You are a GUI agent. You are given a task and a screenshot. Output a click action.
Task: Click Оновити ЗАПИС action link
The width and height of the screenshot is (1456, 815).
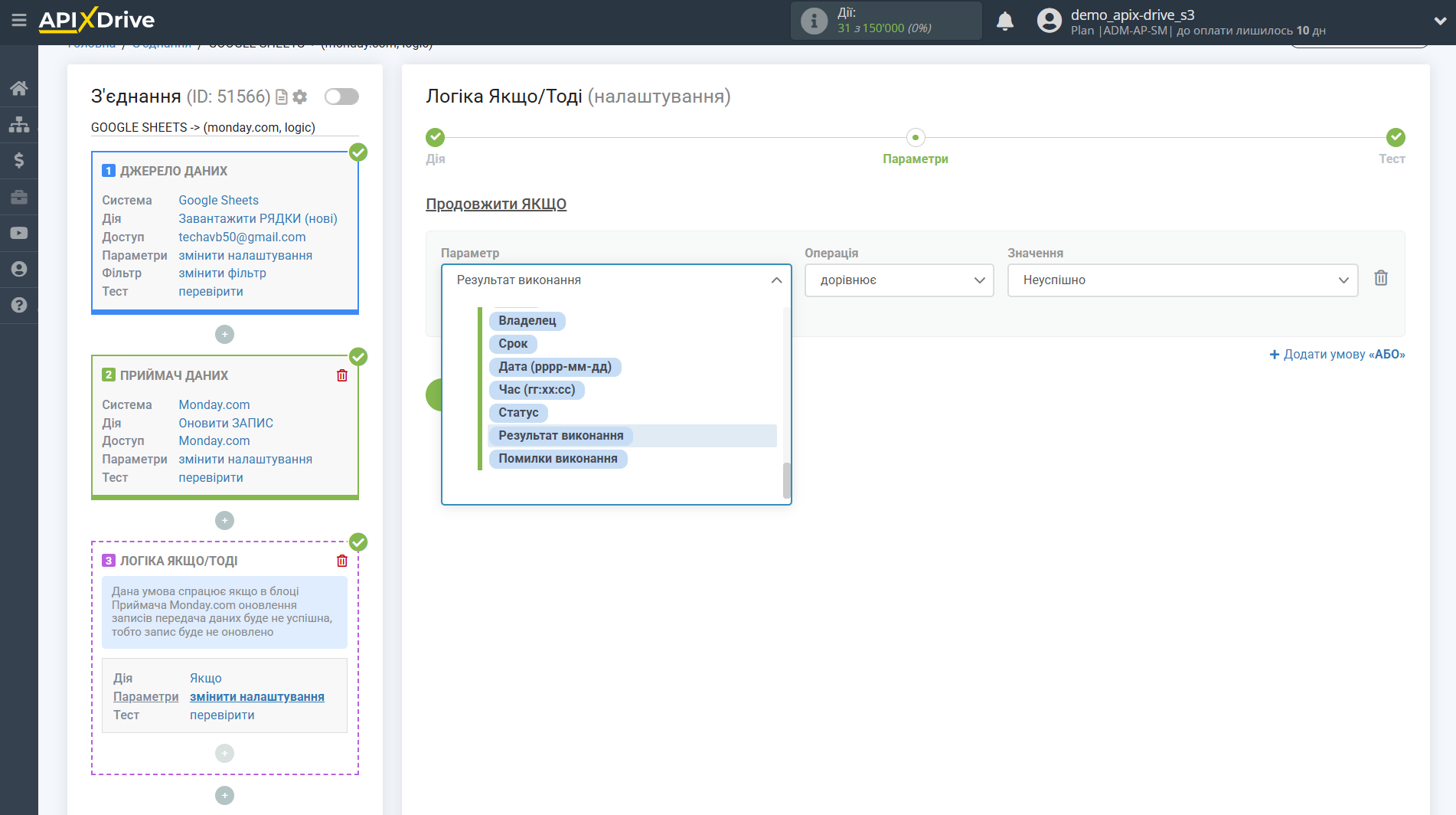pos(226,423)
